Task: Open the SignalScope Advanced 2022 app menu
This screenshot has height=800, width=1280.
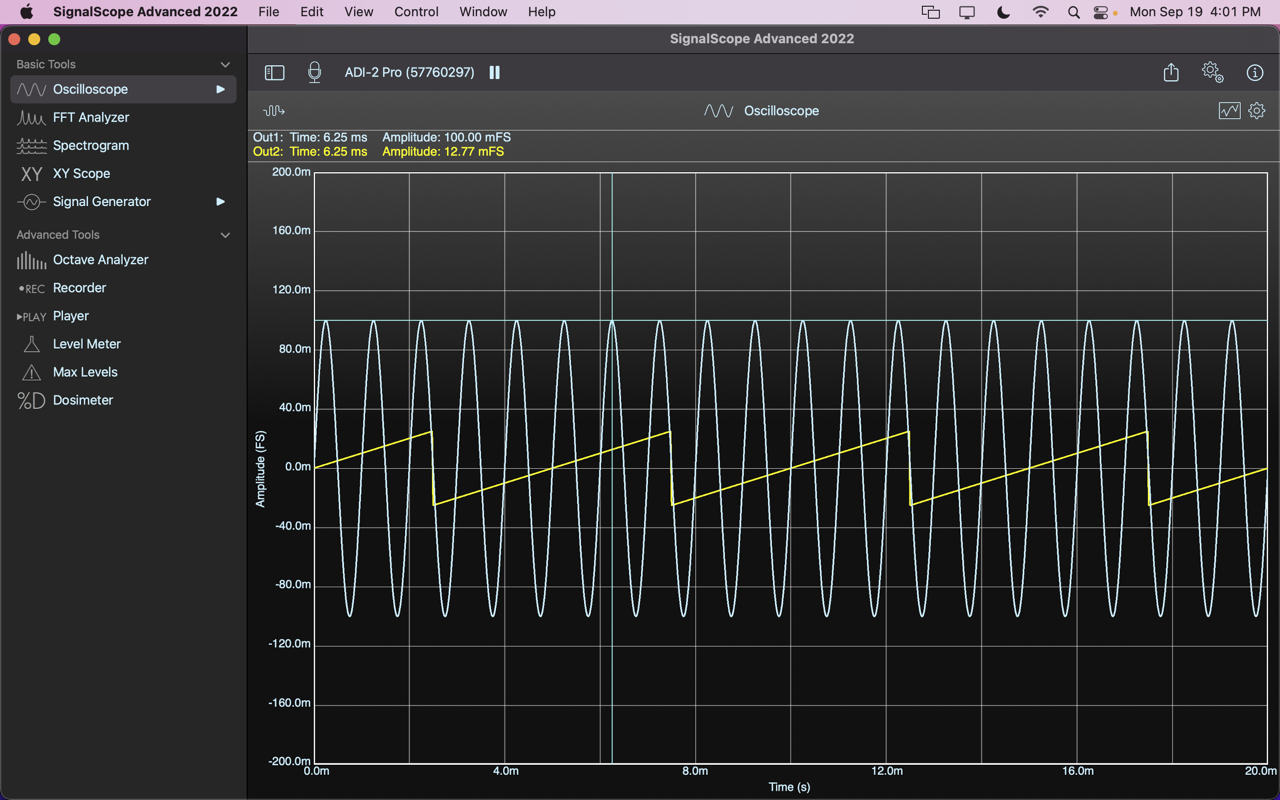Action: tap(145, 12)
